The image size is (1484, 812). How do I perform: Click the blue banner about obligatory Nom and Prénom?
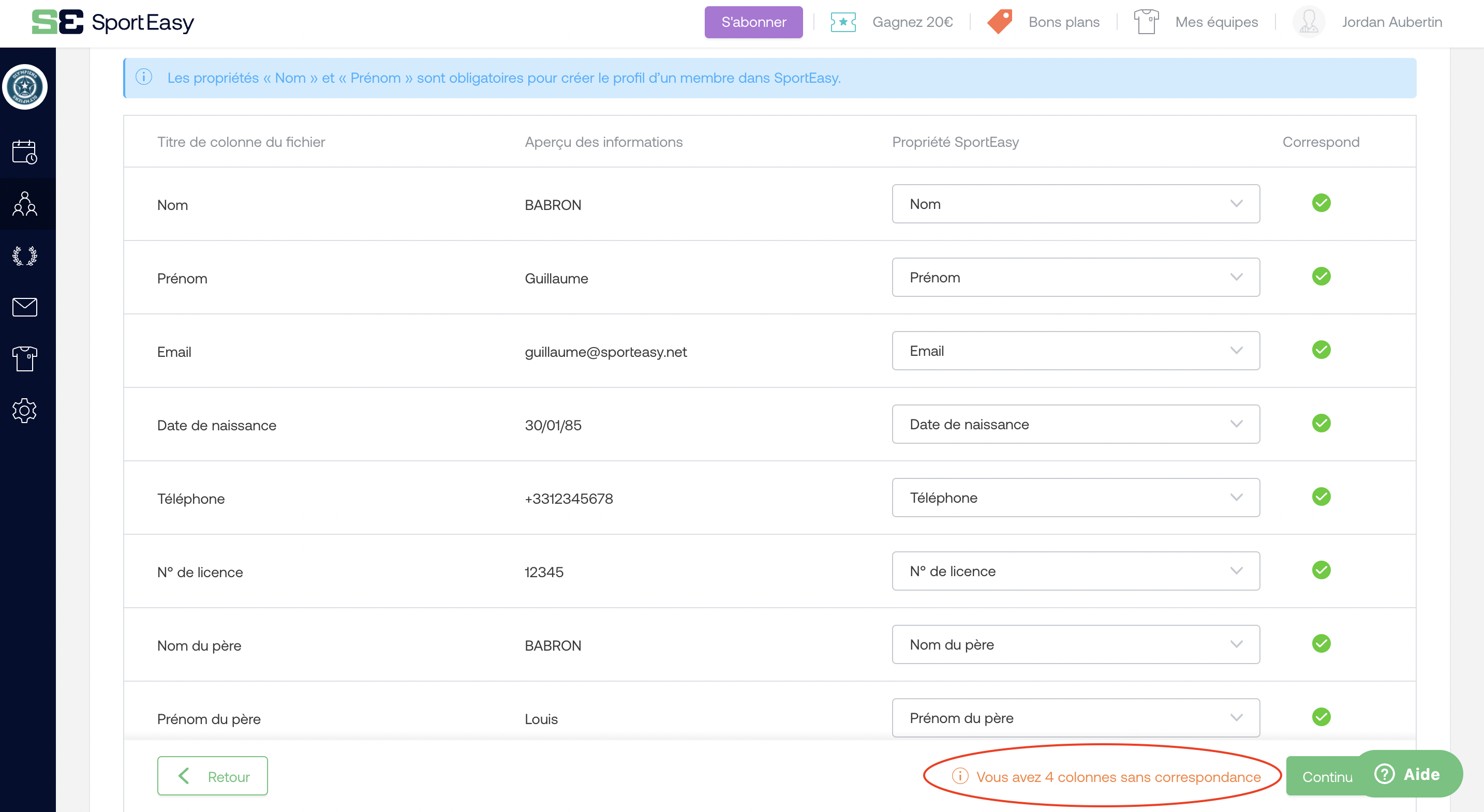click(769, 78)
